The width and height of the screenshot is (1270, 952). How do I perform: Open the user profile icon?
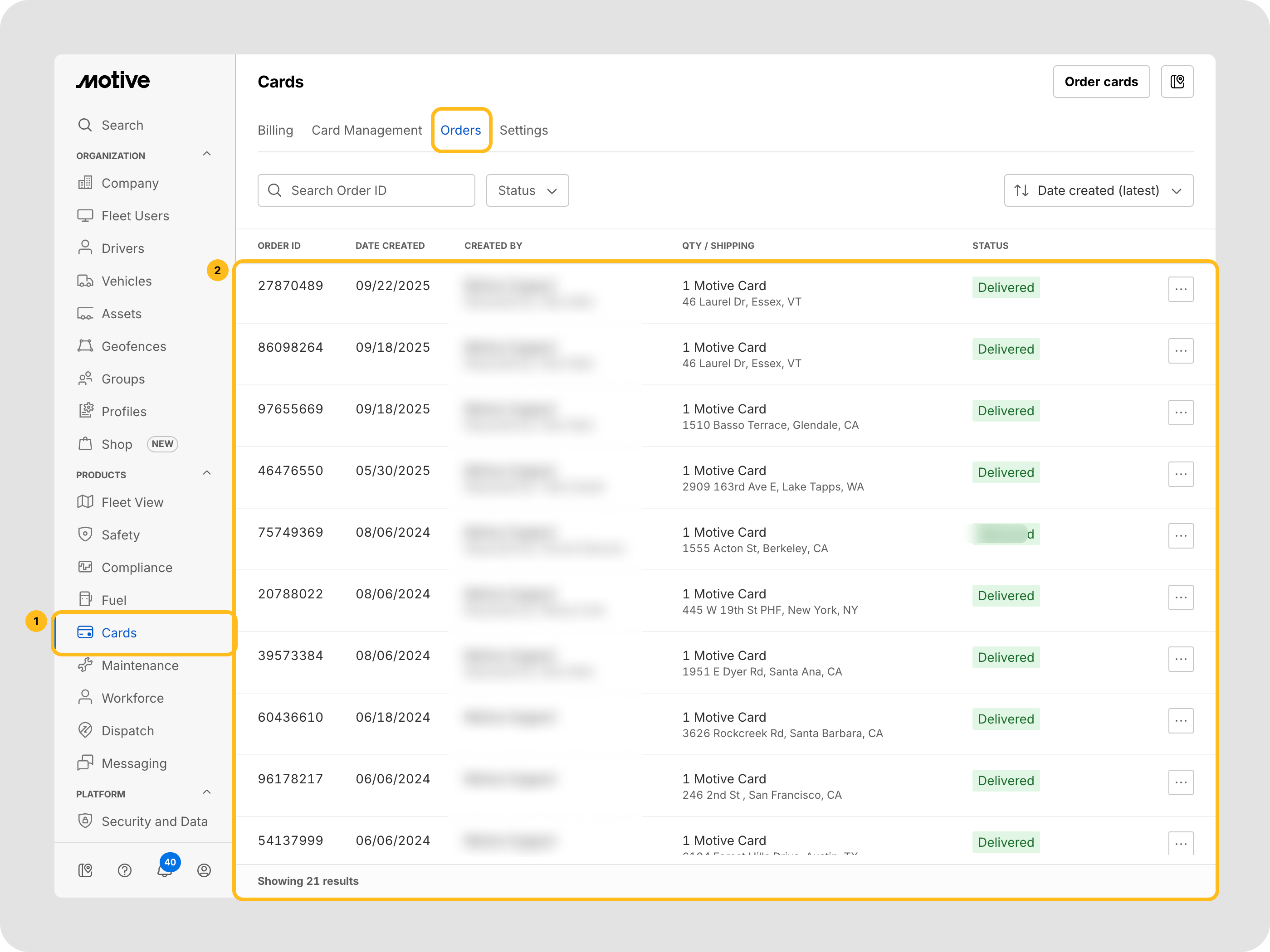pos(204,870)
